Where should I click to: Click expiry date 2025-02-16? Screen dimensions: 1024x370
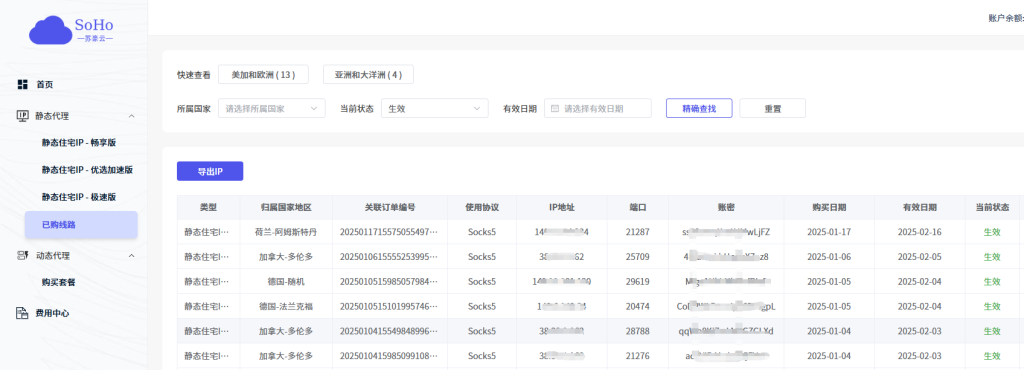coord(920,232)
